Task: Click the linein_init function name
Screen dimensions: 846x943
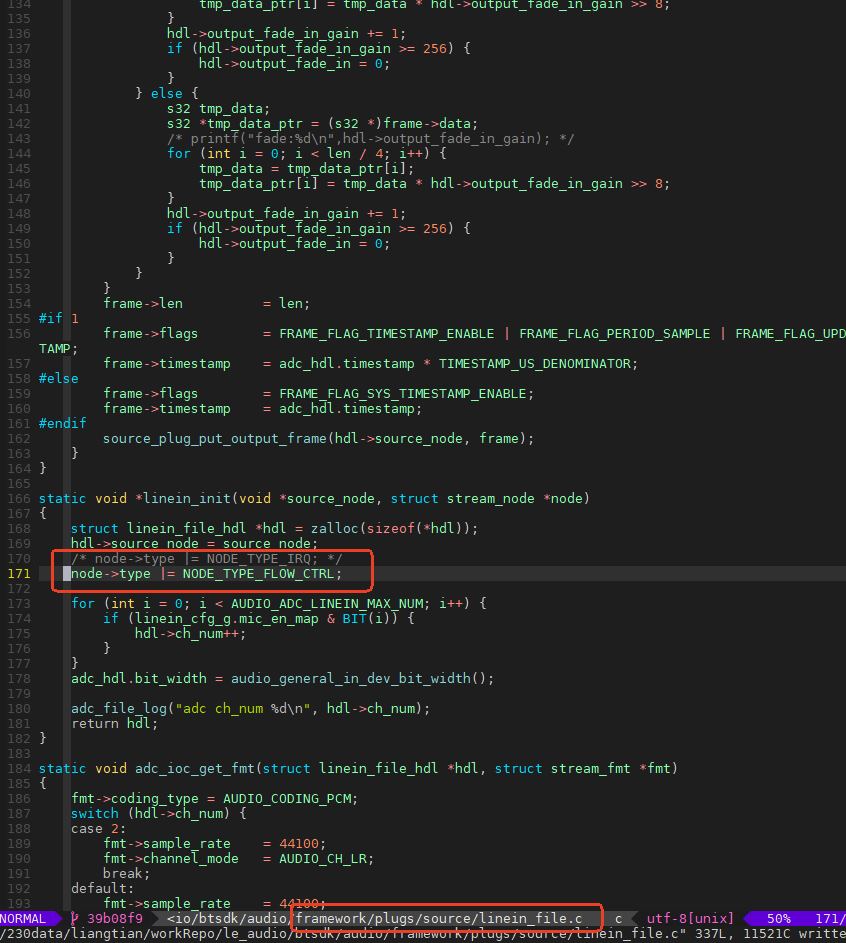Action: point(187,499)
